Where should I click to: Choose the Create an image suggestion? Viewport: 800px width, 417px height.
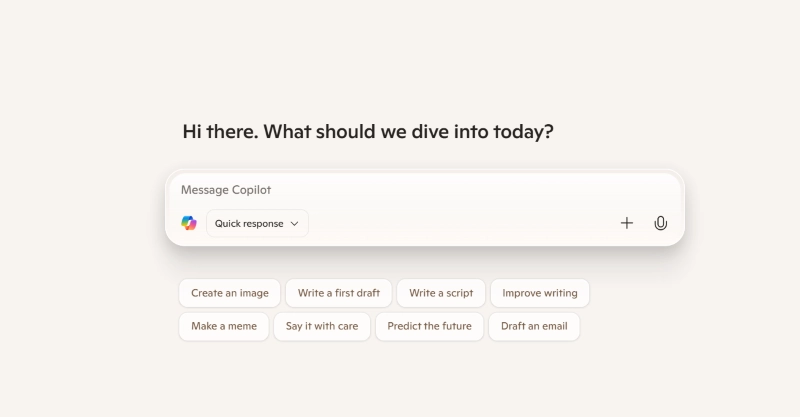pos(230,293)
